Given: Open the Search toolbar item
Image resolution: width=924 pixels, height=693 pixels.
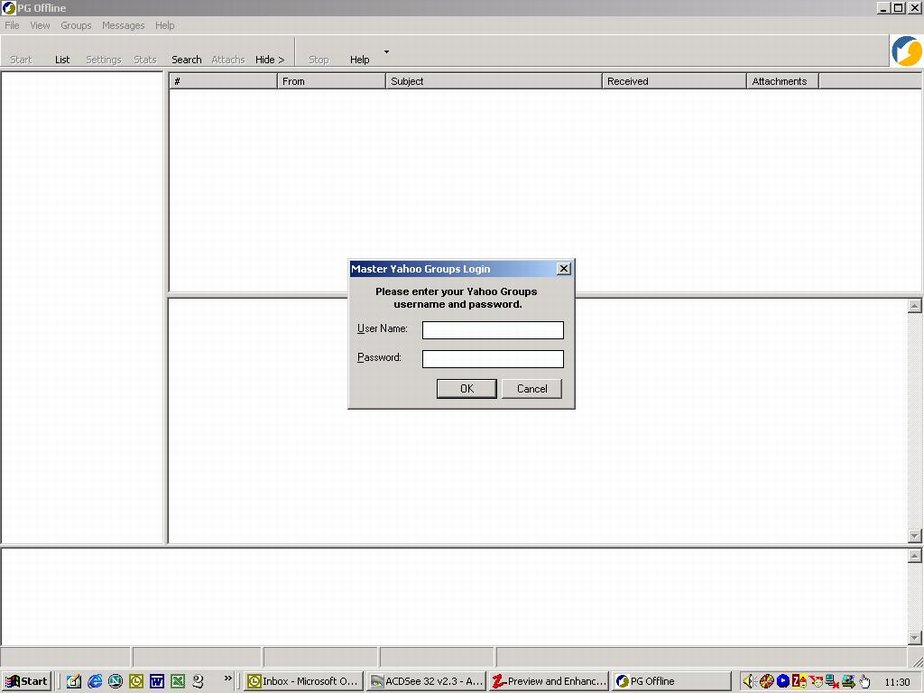Looking at the screenshot, I should 186,60.
